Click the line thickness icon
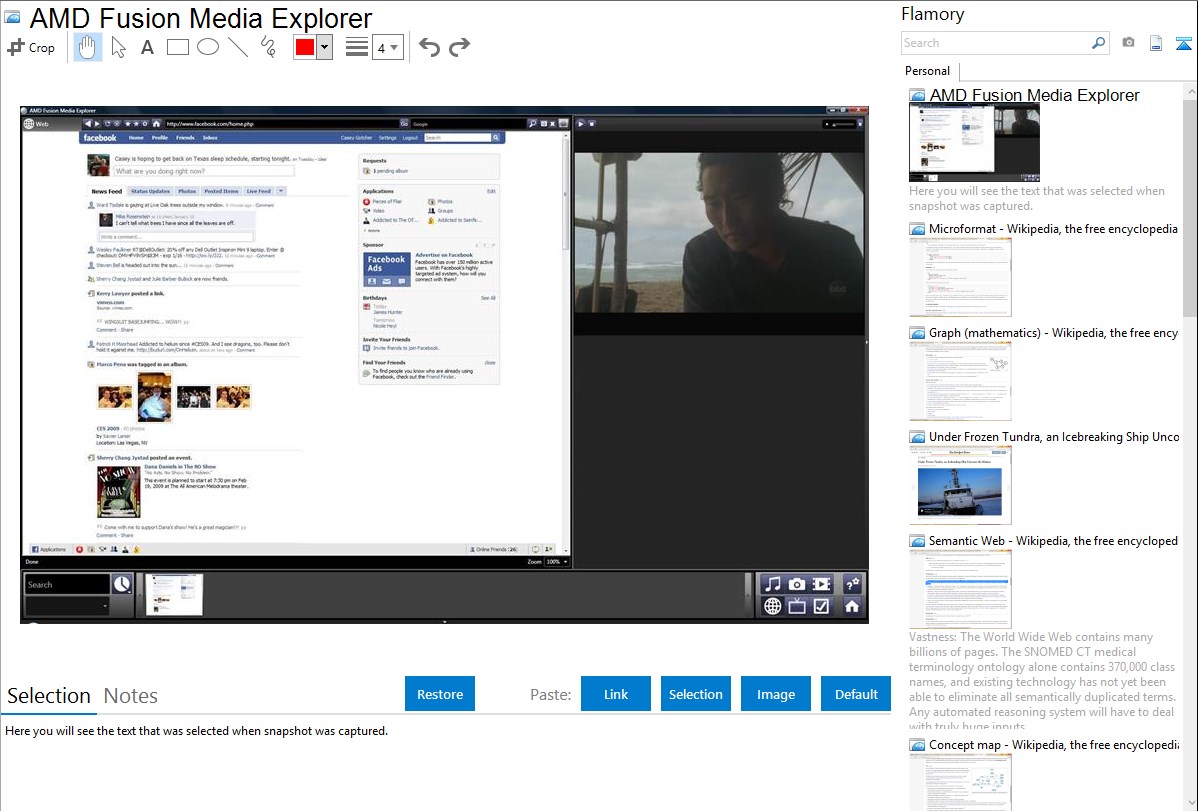Image resolution: width=1198 pixels, height=811 pixels. coord(357,47)
